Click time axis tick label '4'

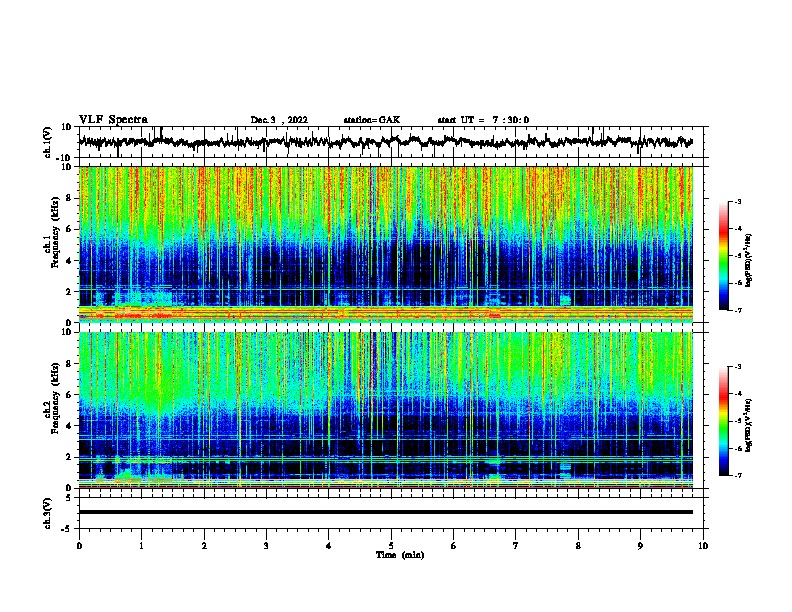coord(329,545)
